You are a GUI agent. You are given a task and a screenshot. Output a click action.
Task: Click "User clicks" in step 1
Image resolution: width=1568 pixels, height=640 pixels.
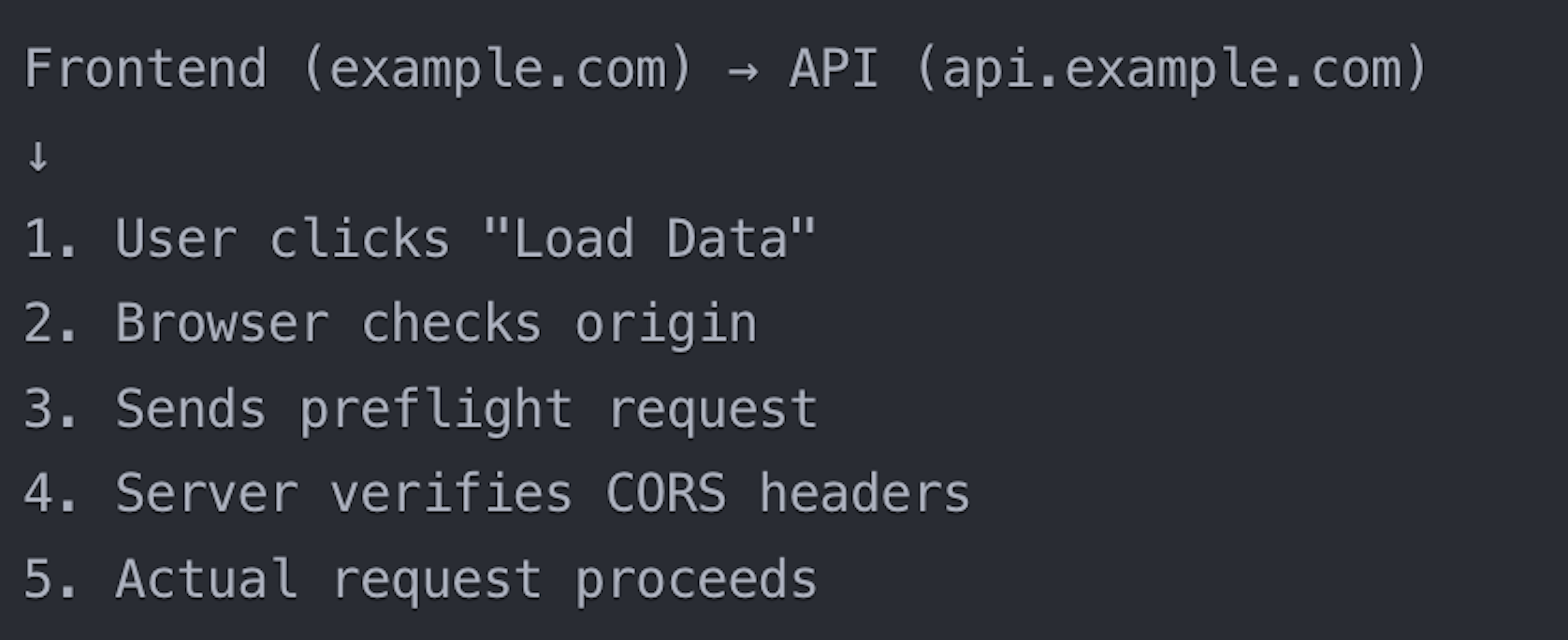click(282, 239)
